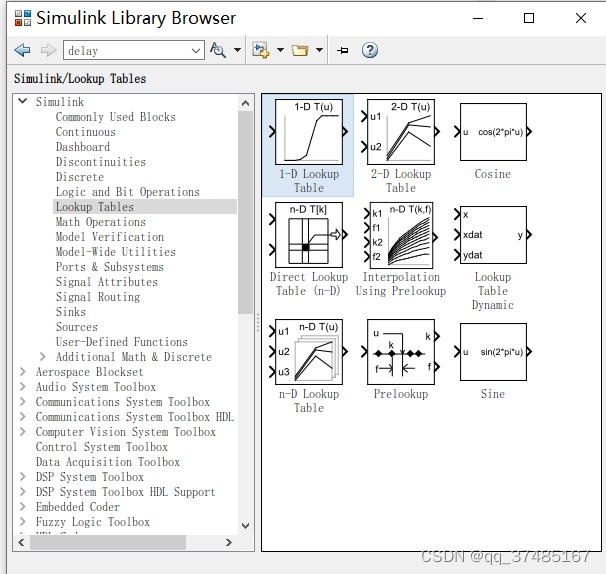
Task: Click the Back navigation arrow
Action: pos(22,50)
